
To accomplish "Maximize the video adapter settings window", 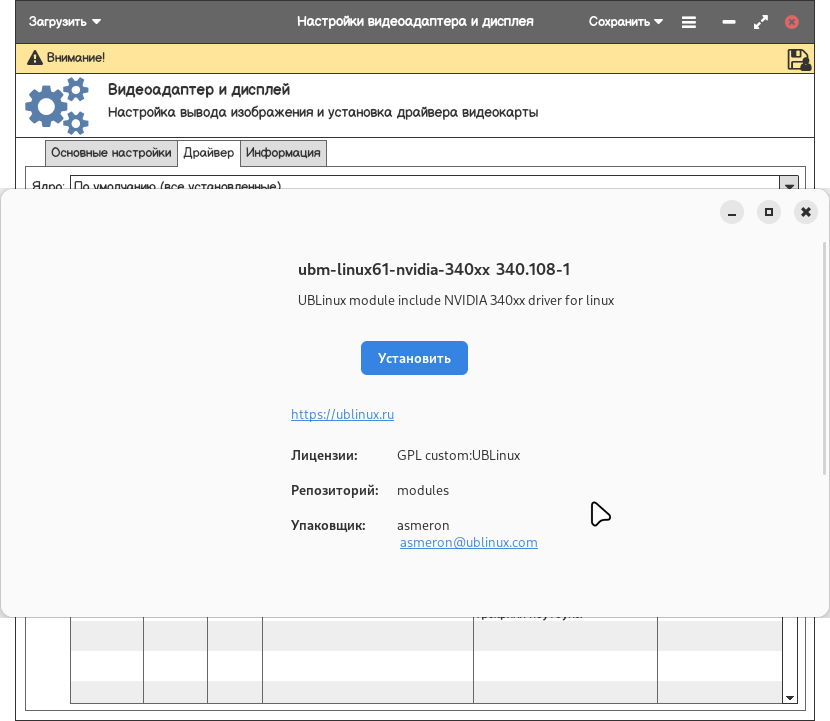I will pyautogui.click(x=761, y=22).
